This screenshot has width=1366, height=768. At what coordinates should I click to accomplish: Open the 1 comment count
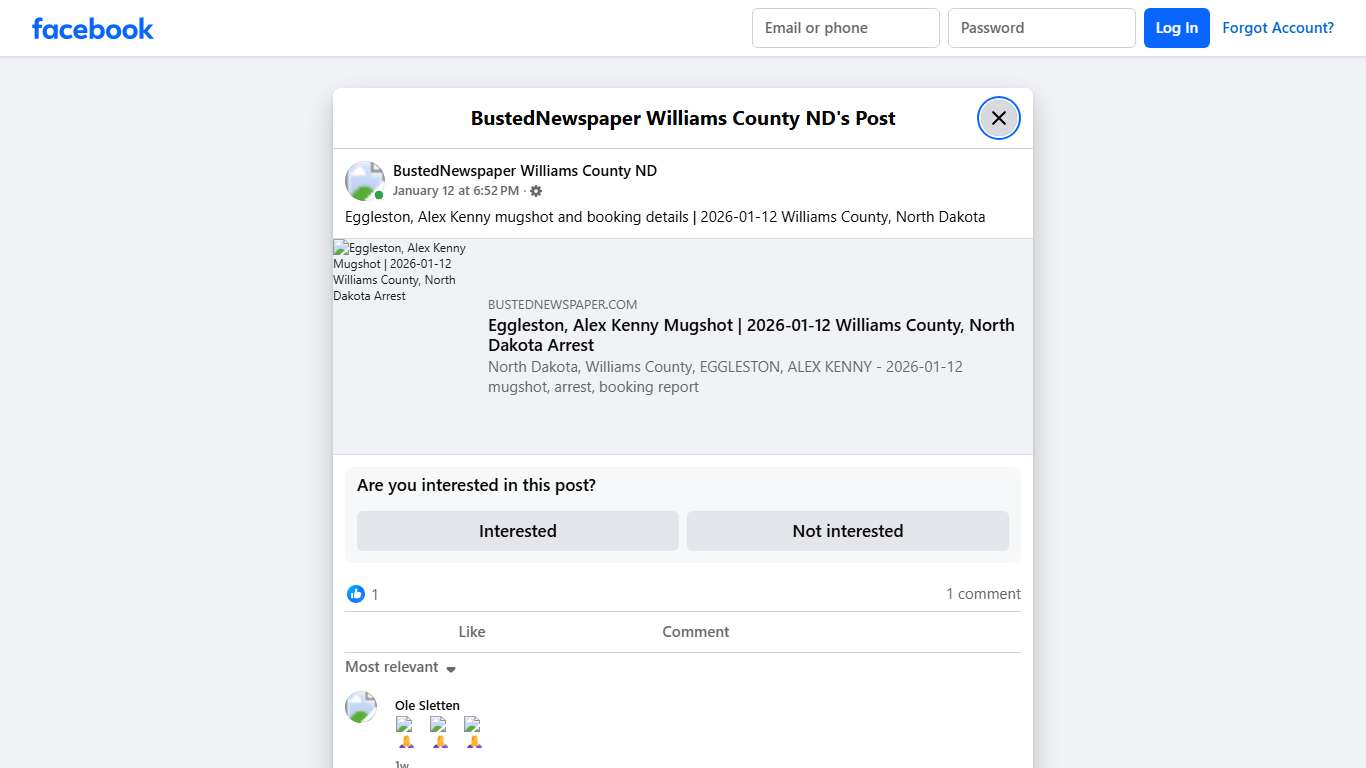(983, 593)
